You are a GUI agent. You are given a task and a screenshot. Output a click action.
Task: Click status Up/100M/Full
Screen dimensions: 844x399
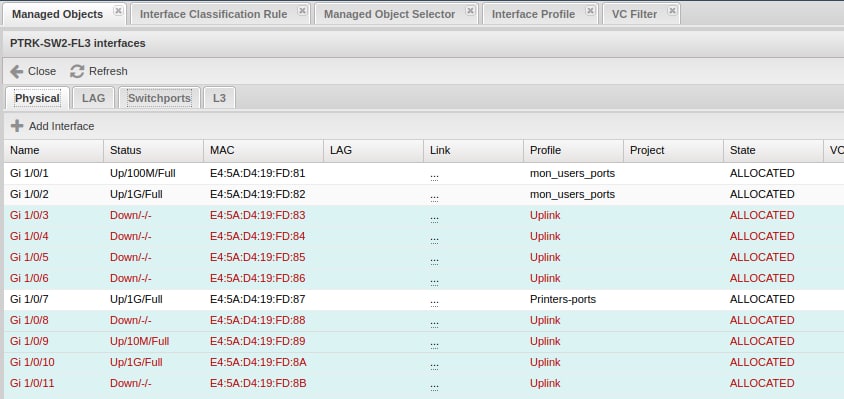pos(143,173)
